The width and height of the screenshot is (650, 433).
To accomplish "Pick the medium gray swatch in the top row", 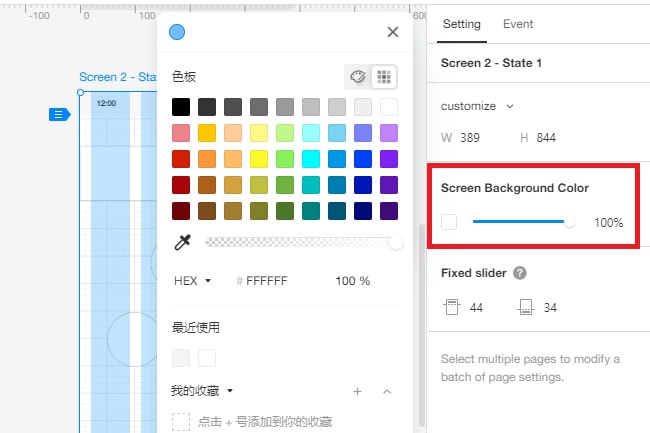I will pyautogui.click(x=285, y=107).
